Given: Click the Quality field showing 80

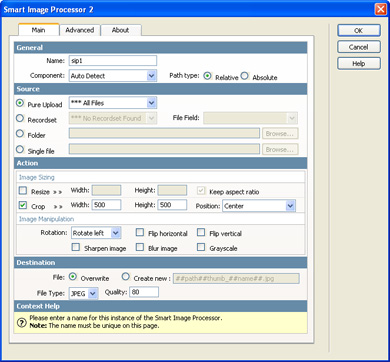Looking at the screenshot, I should click(x=144, y=292).
